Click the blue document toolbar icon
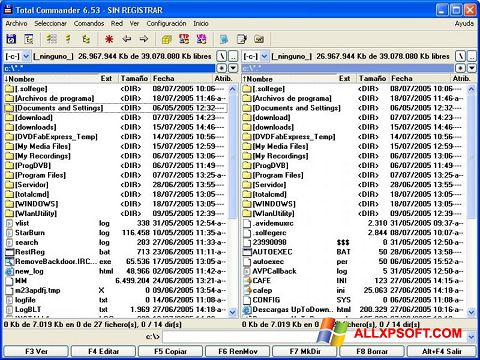480x360 pixels. [224, 39]
